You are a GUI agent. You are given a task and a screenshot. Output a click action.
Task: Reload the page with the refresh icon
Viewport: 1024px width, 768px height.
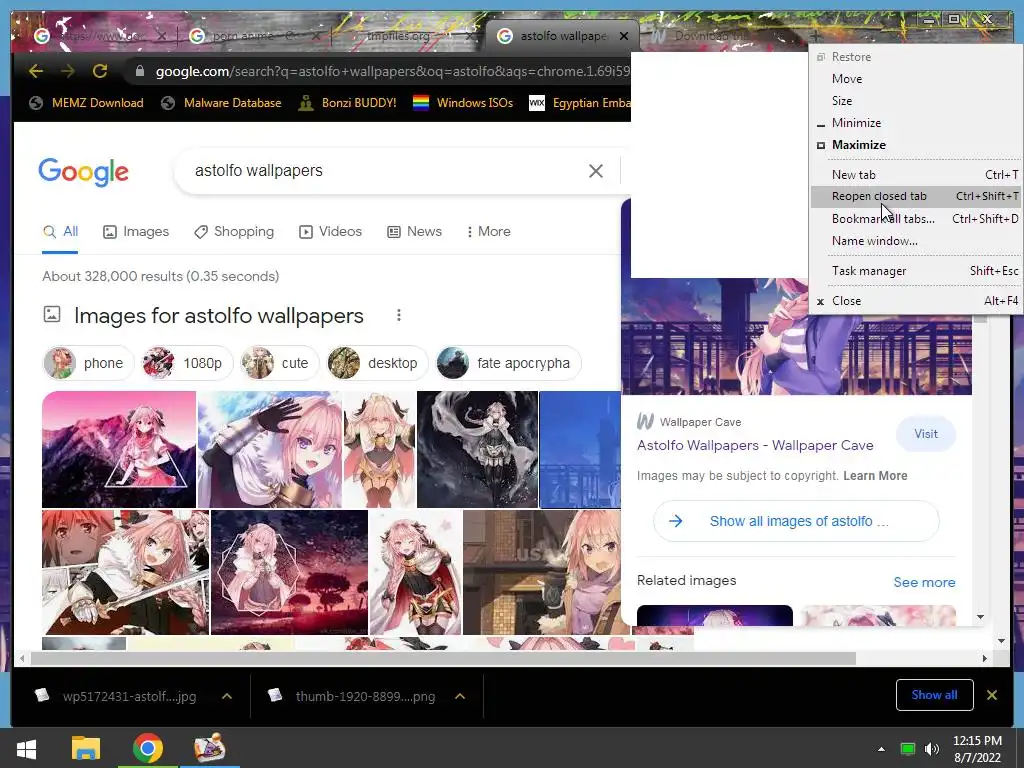click(99, 71)
